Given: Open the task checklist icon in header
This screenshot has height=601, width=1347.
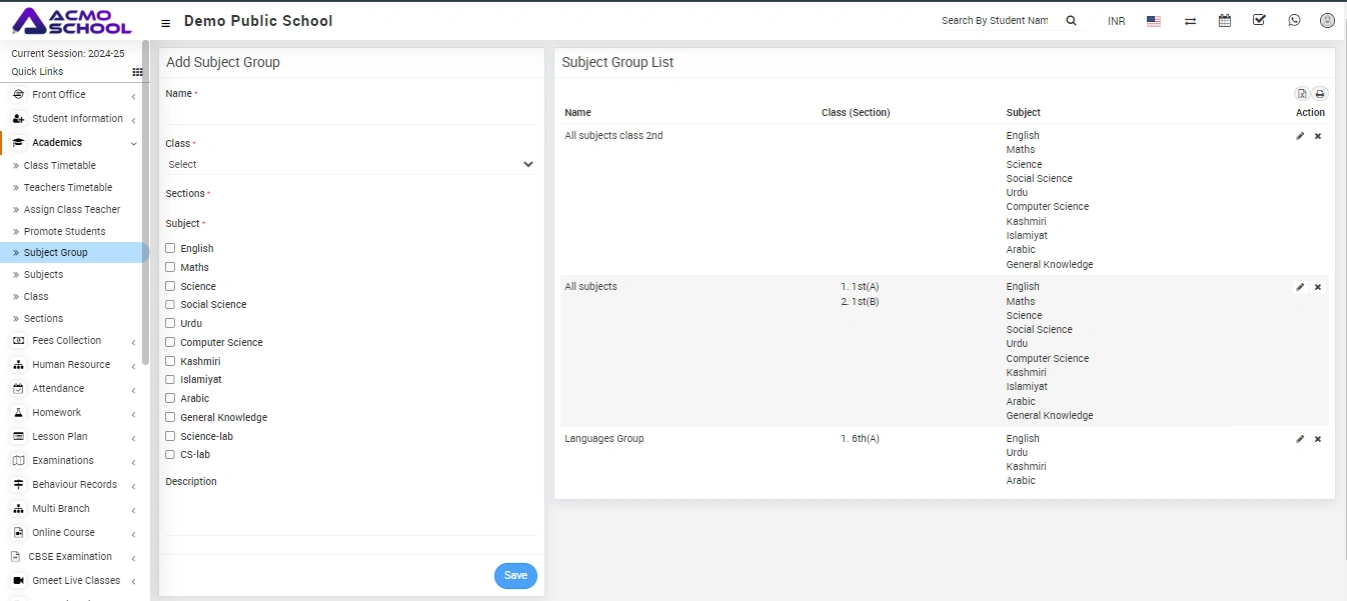Looking at the screenshot, I should point(1259,21).
